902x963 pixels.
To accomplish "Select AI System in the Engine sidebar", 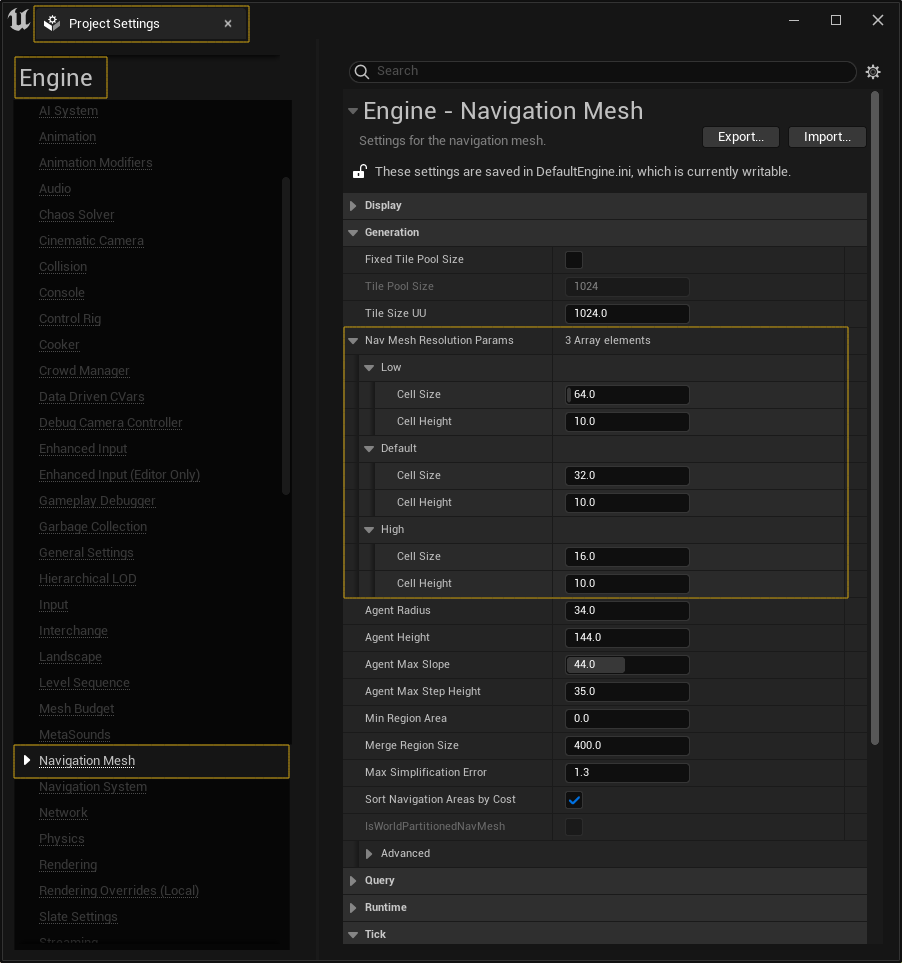I will pyautogui.click(x=67, y=110).
